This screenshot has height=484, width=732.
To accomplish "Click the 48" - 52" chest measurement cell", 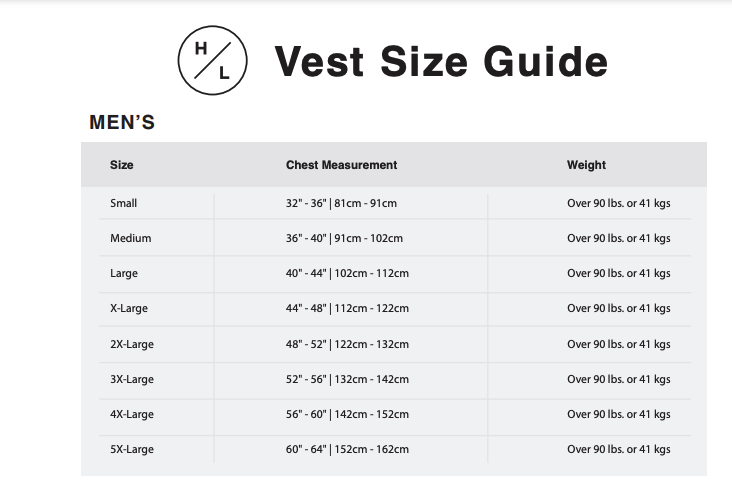I will tap(347, 344).
